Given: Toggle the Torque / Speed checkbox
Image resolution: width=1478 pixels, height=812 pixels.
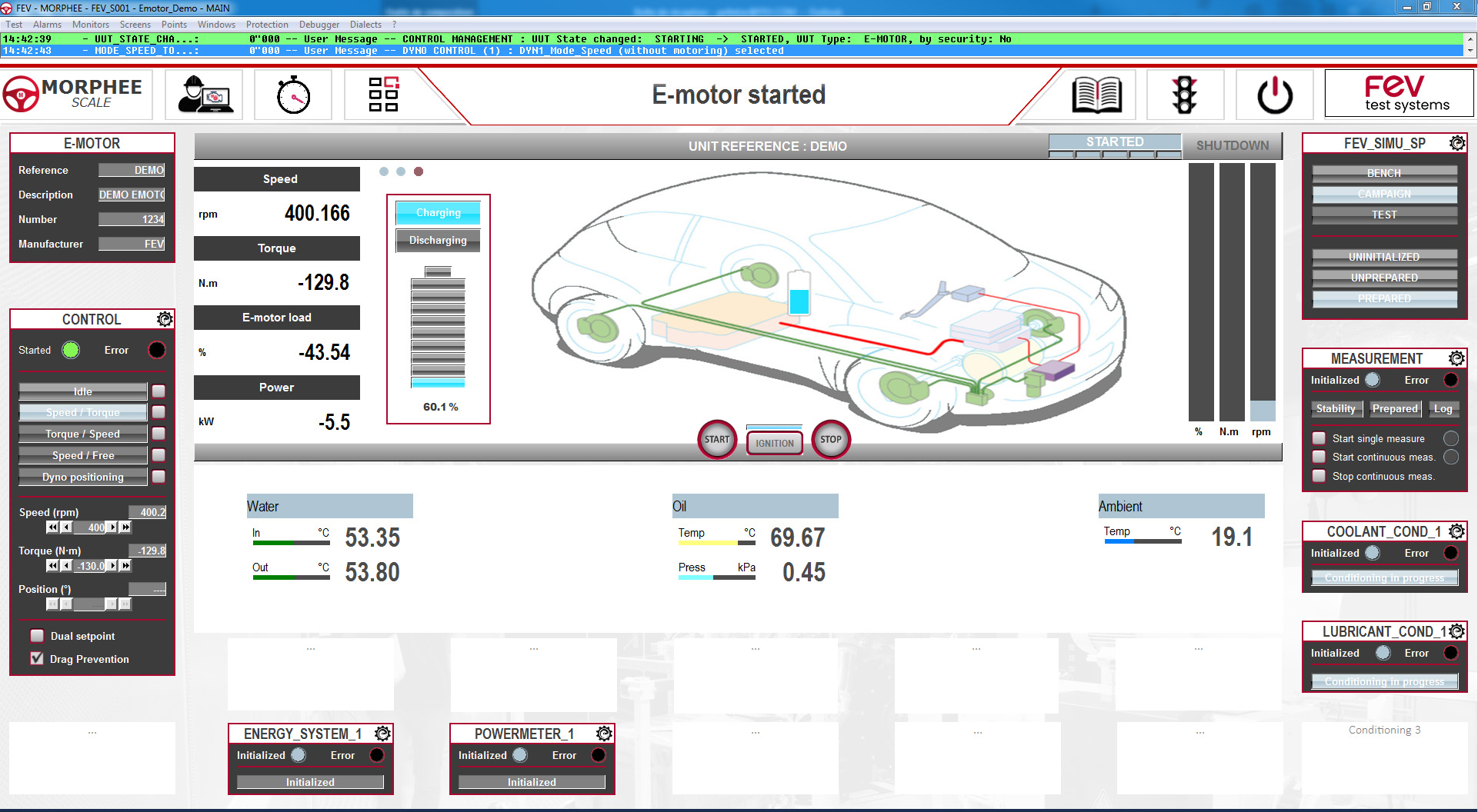Looking at the screenshot, I should click(158, 434).
